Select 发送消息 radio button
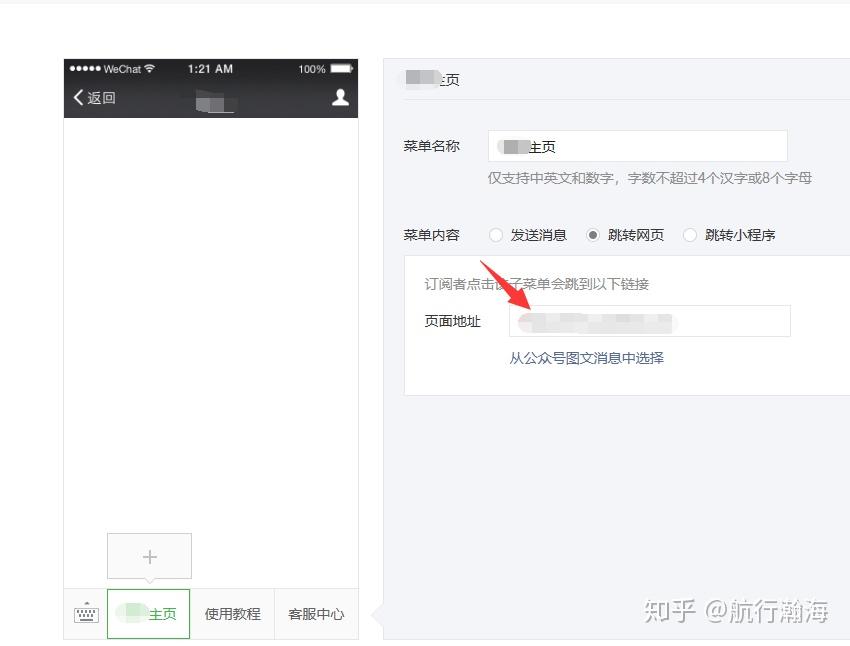Image resolution: width=850 pixels, height=646 pixels. pos(495,235)
